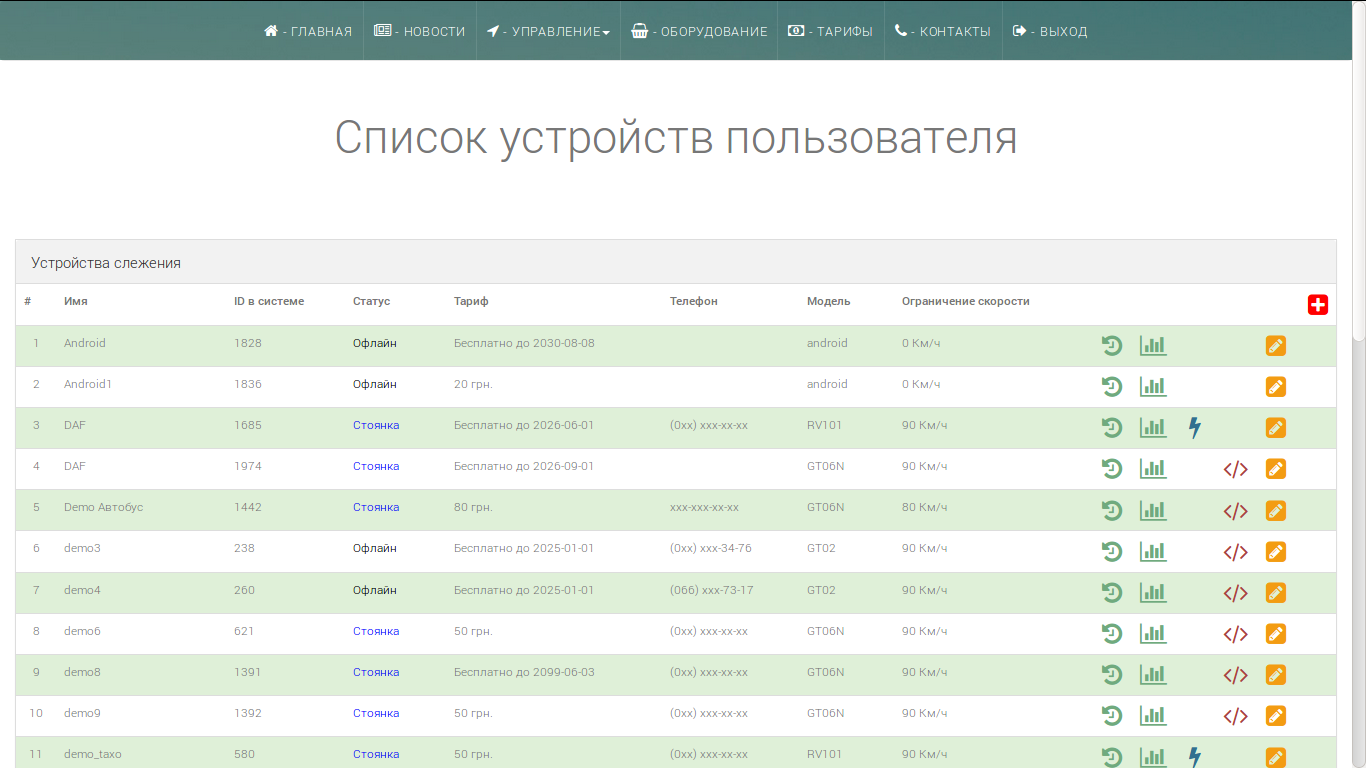Screen dimensions: 1366x768
Task: Click the Android device name
Action: [x=85, y=343]
